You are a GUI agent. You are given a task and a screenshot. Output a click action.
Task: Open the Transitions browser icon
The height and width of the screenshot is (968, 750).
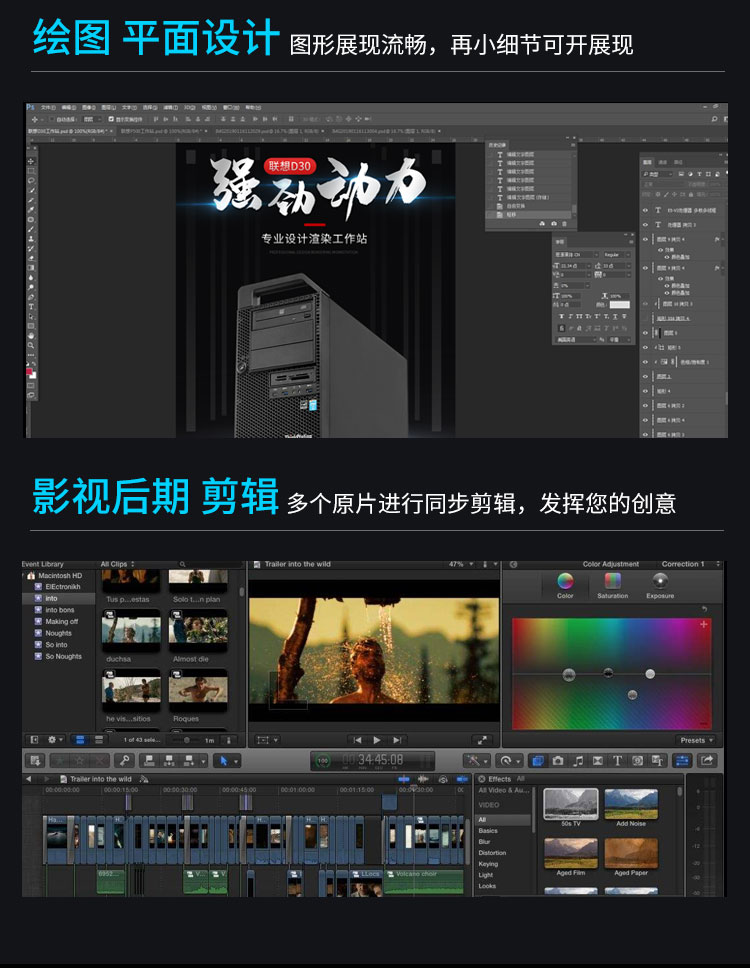[x=598, y=761]
